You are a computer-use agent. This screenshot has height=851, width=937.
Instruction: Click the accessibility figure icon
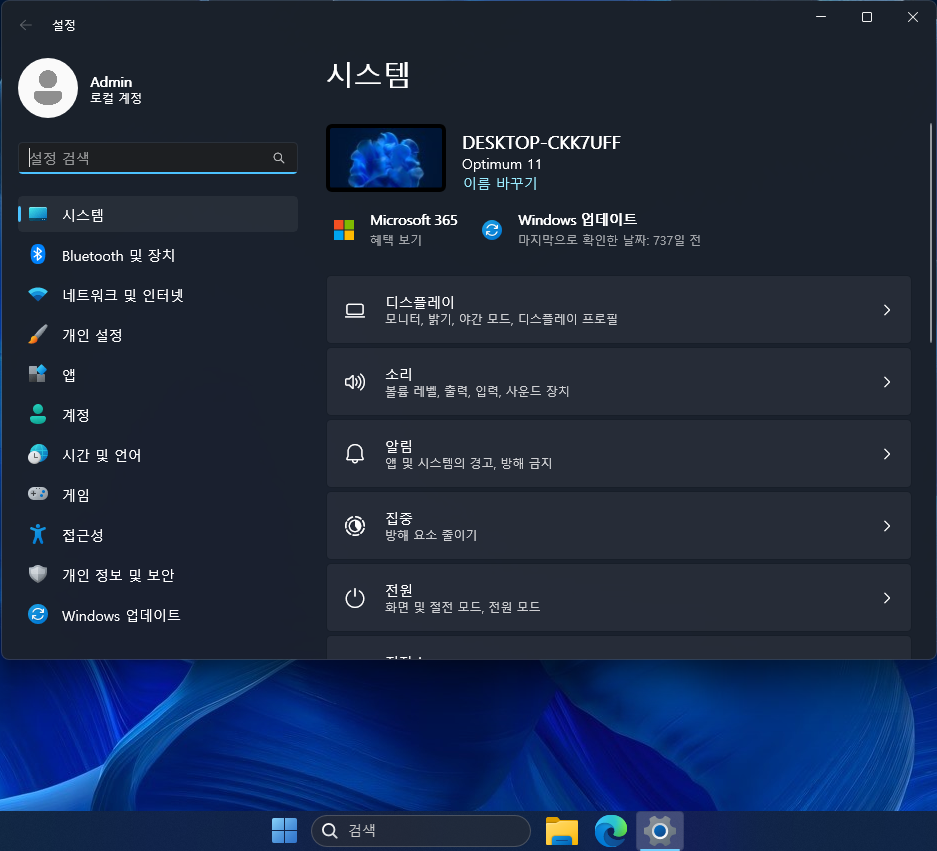coord(38,534)
